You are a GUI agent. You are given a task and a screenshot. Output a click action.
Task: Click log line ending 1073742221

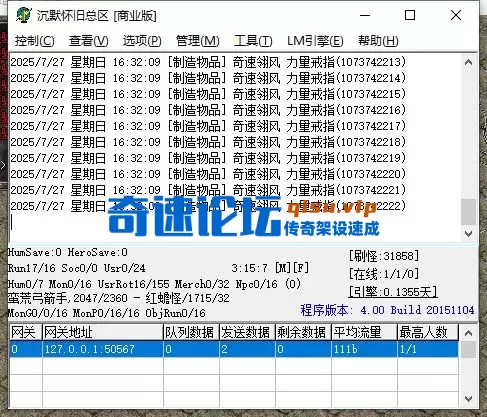(x=208, y=190)
